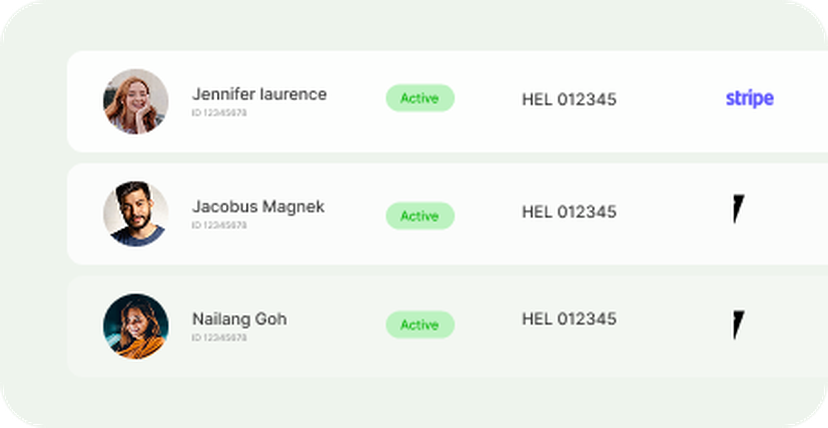Click the ID number under Jennifer laurence
The width and height of the screenshot is (828, 428).
click(x=219, y=113)
